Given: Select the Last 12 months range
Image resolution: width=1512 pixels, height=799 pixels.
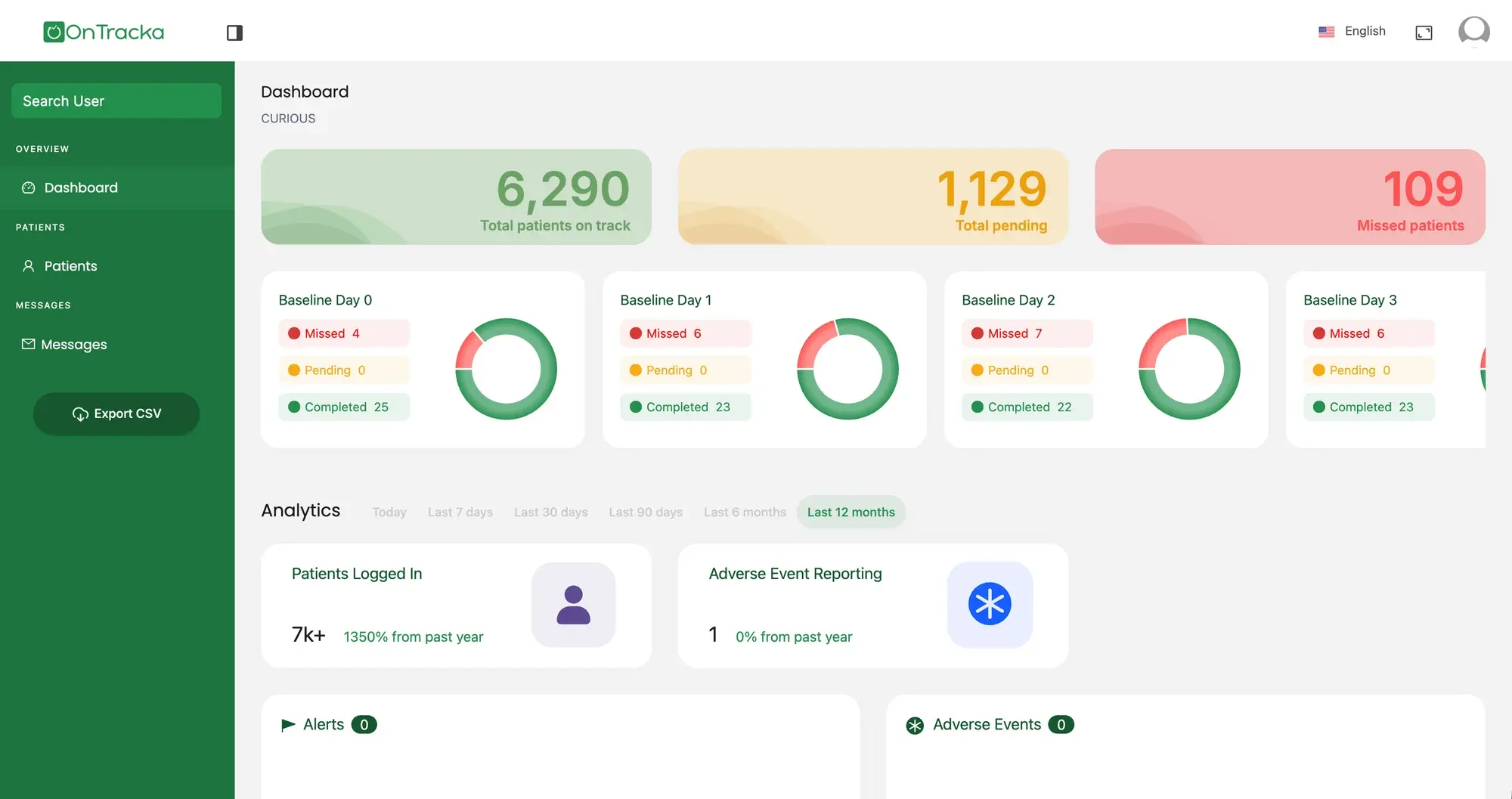Looking at the screenshot, I should [x=851, y=512].
